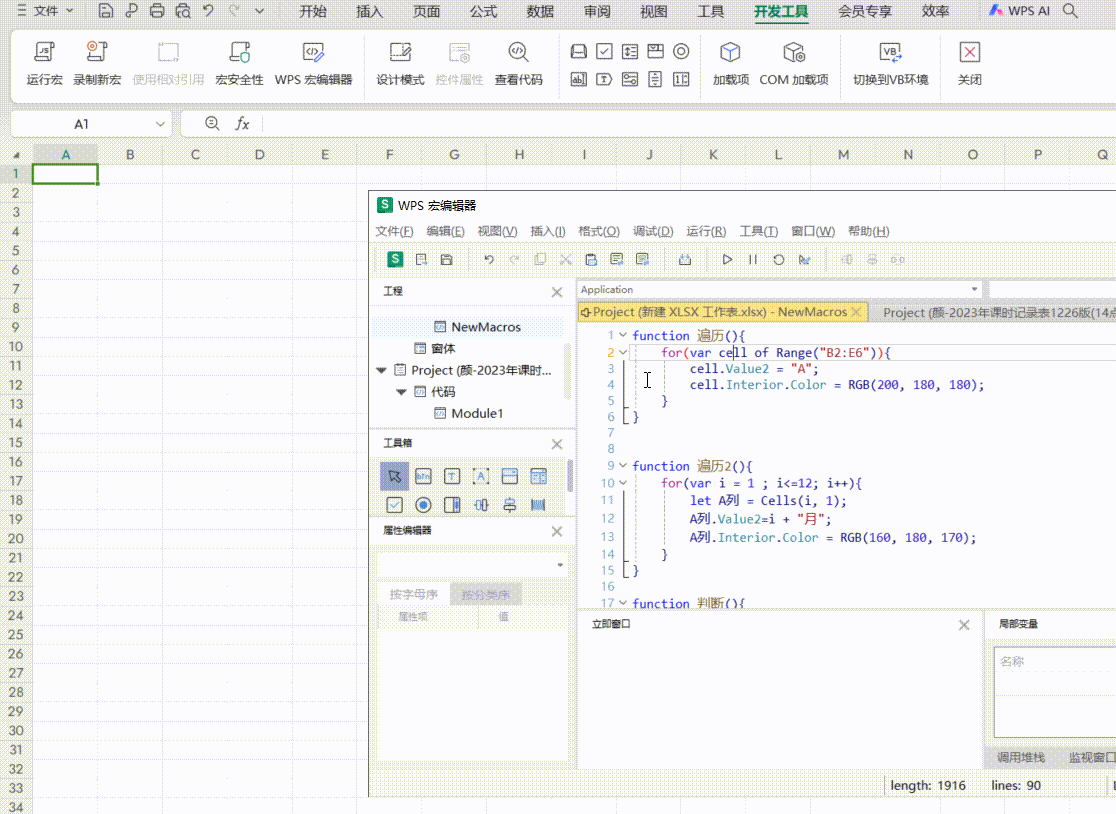This screenshot has width=1116, height=814.
Task: Open the 调用堆栈 panel tab
Action: [x=1021, y=758]
